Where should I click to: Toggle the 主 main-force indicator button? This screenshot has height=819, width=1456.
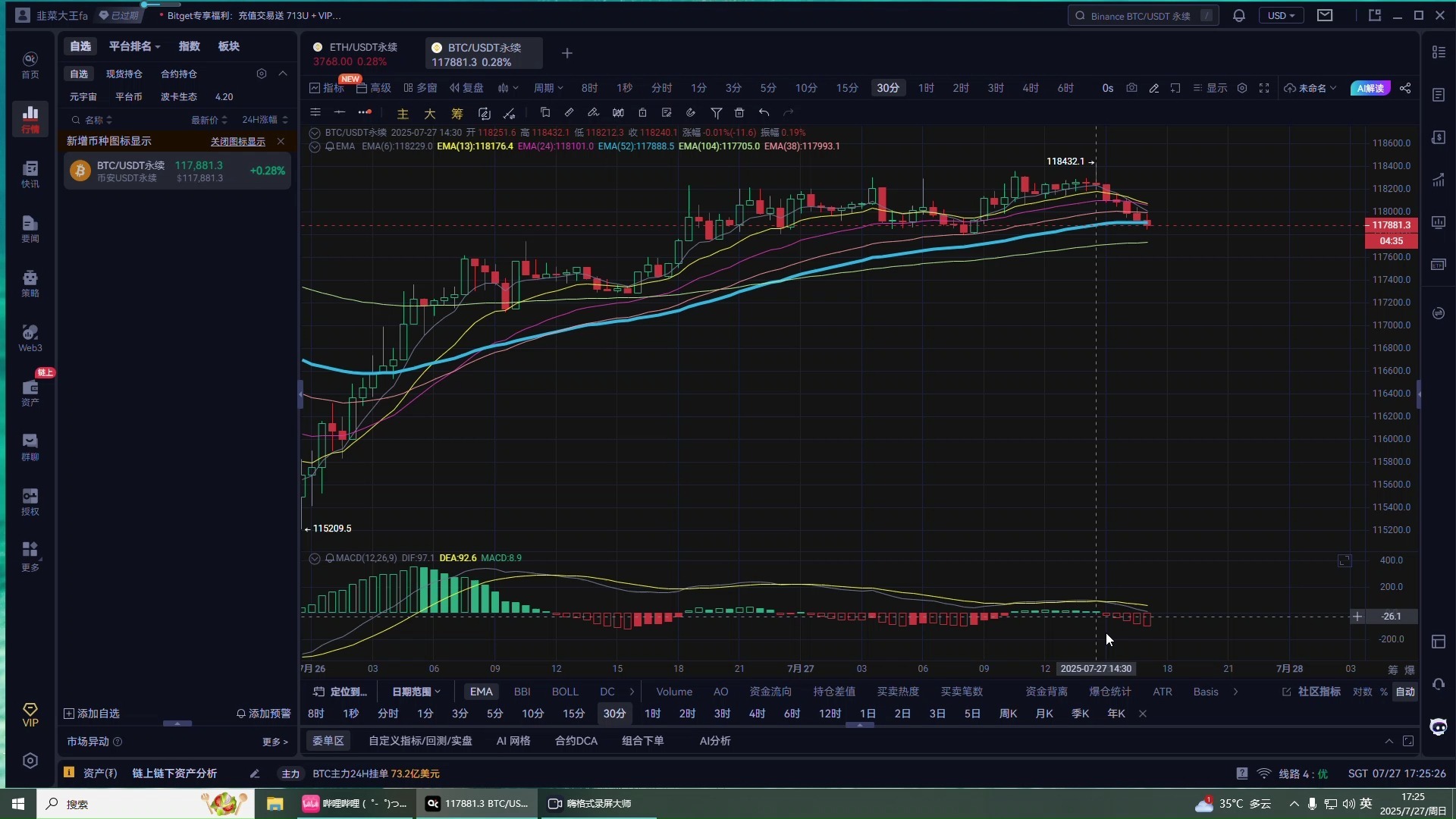click(x=403, y=114)
